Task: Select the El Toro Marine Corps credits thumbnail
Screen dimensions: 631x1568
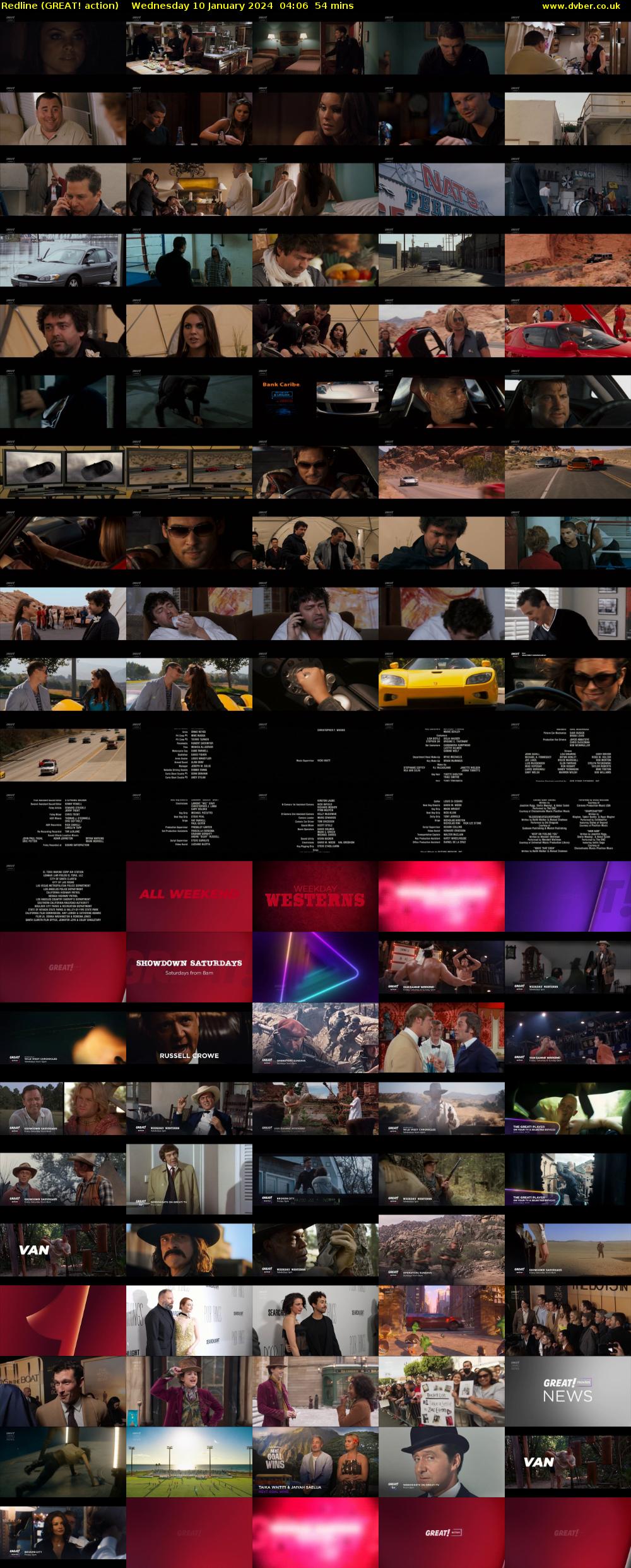Action: pos(63,896)
